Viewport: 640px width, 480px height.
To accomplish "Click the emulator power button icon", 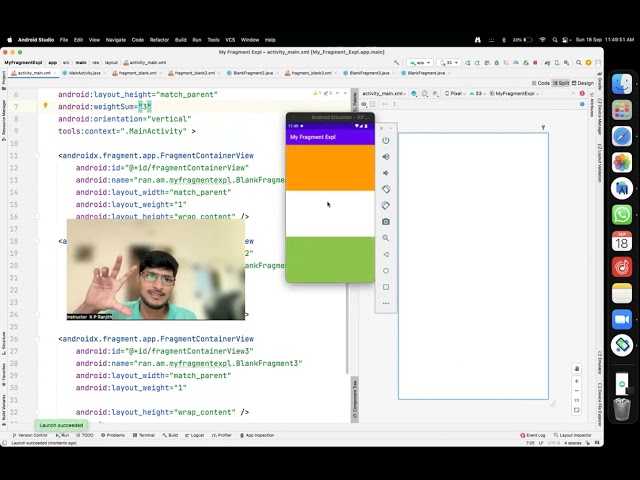I will 386,140.
